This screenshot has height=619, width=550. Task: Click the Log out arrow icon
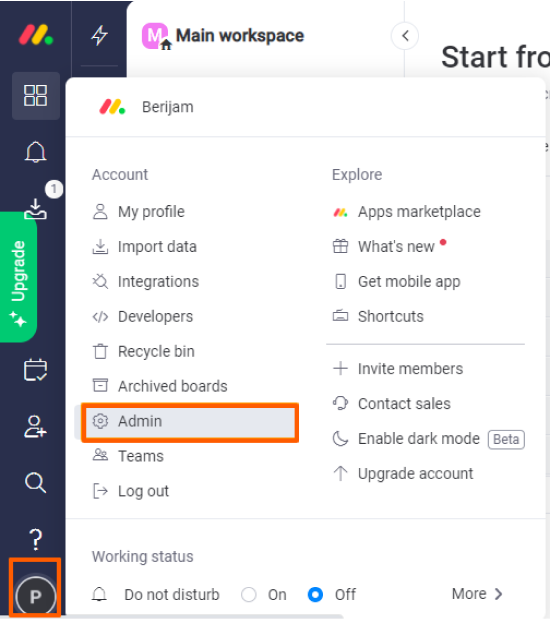coord(100,491)
